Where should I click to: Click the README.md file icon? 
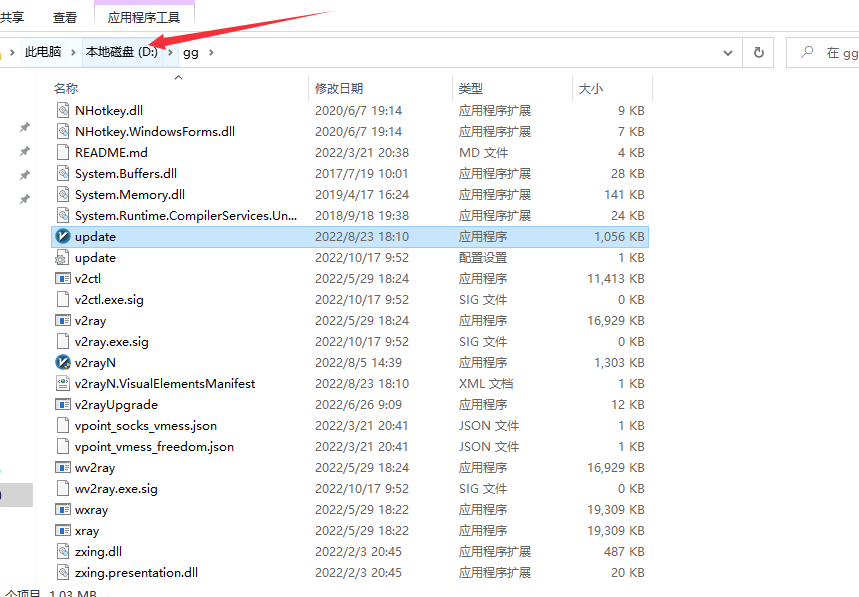point(63,152)
